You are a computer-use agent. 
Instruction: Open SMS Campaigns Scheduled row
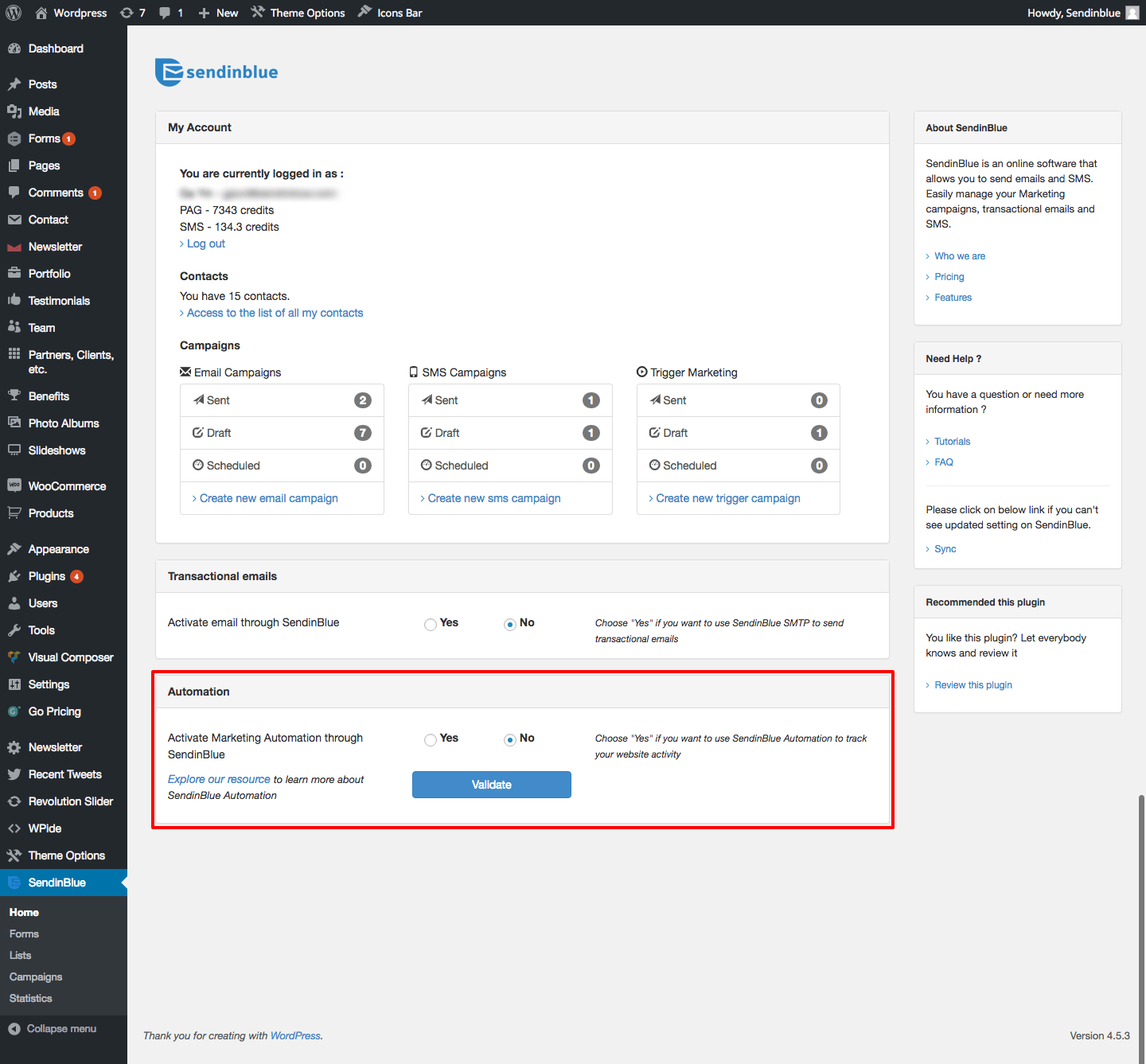510,466
